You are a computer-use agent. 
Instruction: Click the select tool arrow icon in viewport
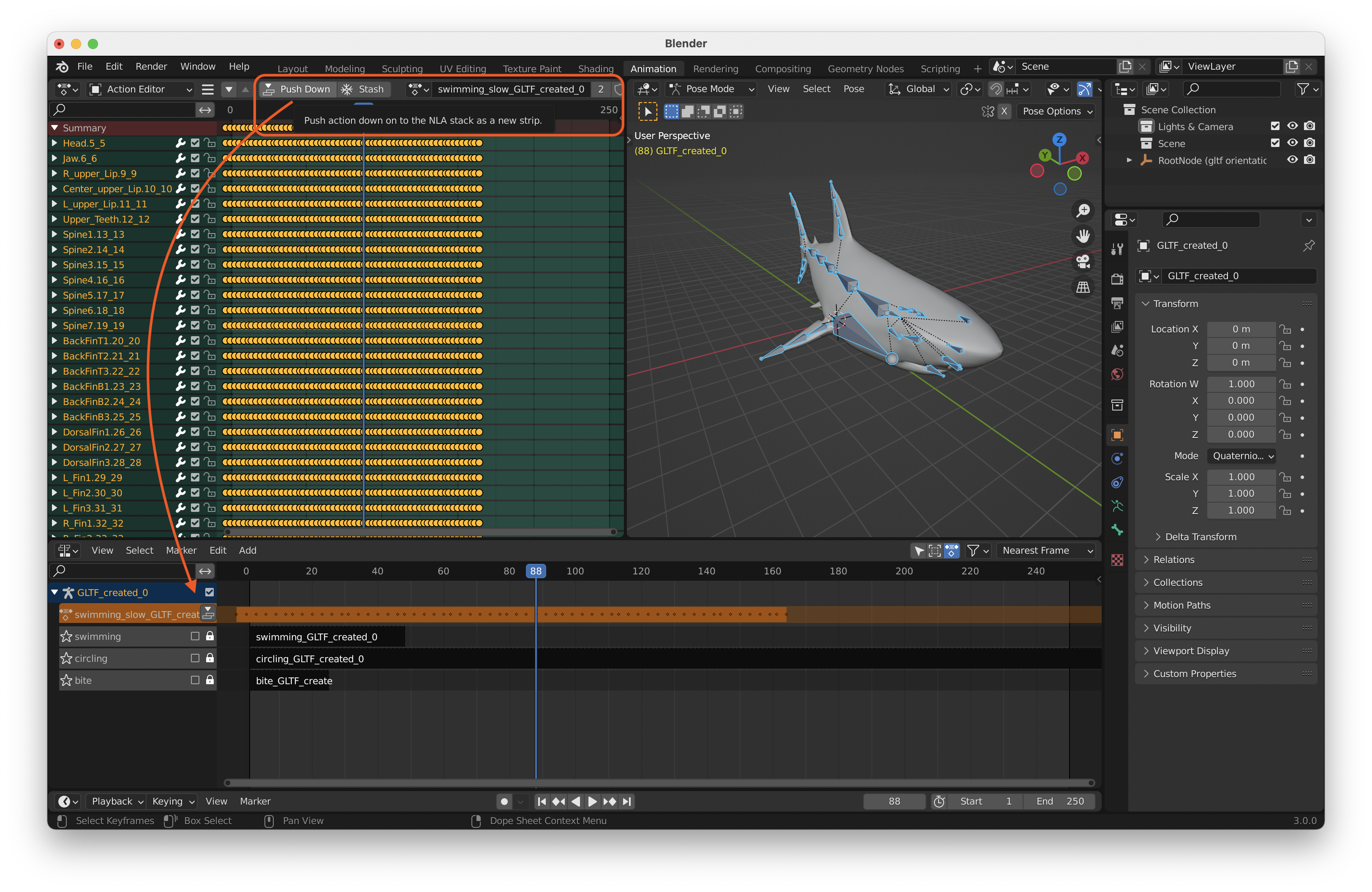[648, 111]
